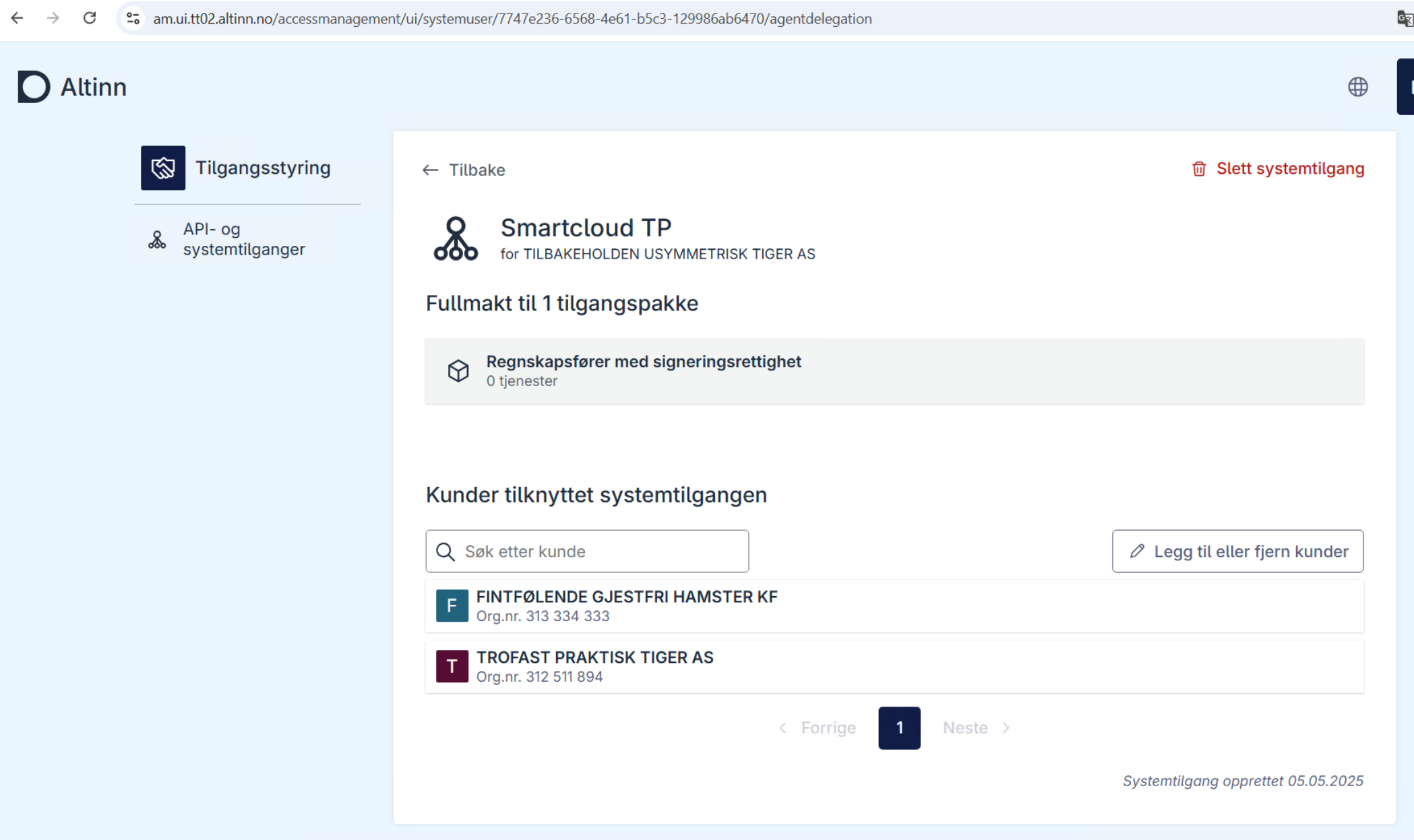Click the access package cube icon
The height and width of the screenshot is (840, 1414).
(x=458, y=370)
